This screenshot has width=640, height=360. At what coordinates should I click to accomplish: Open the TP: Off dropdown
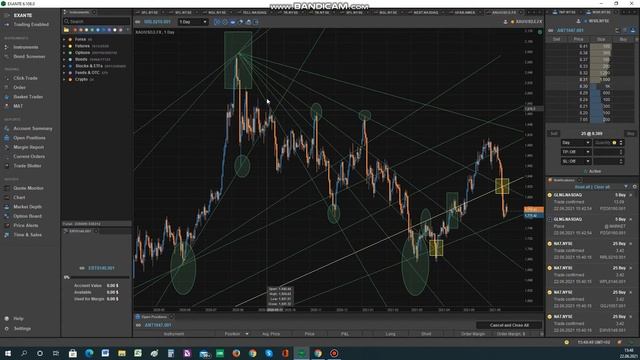[576, 152]
